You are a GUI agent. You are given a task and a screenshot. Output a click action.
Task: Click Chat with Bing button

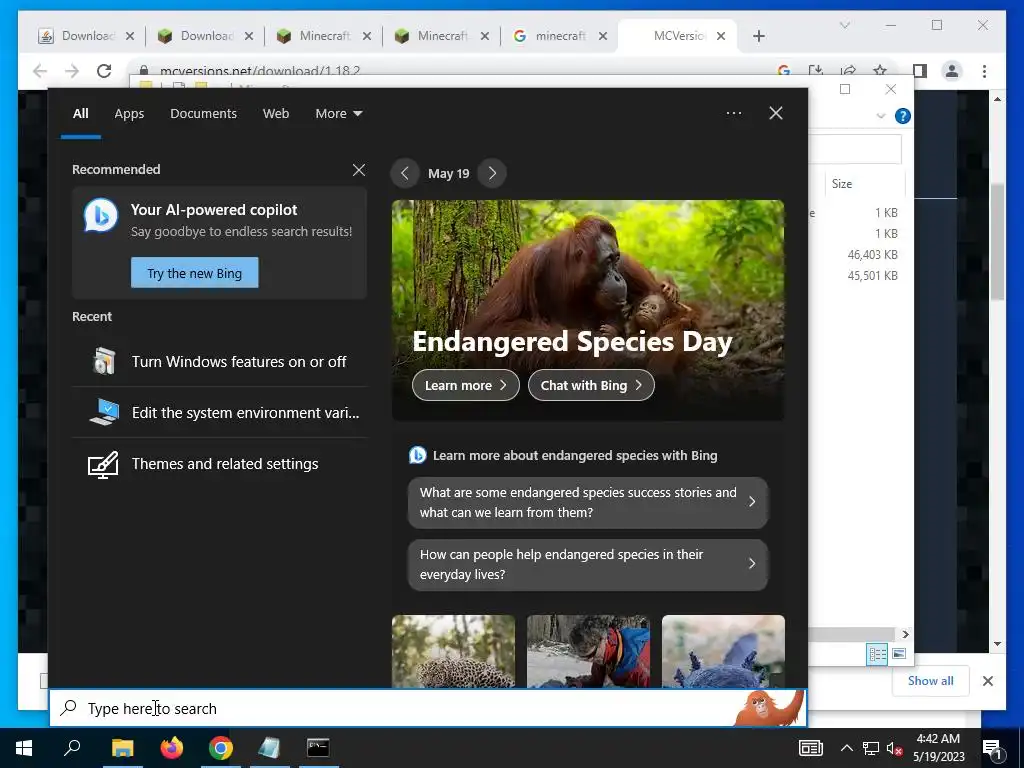click(x=591, y=385)
